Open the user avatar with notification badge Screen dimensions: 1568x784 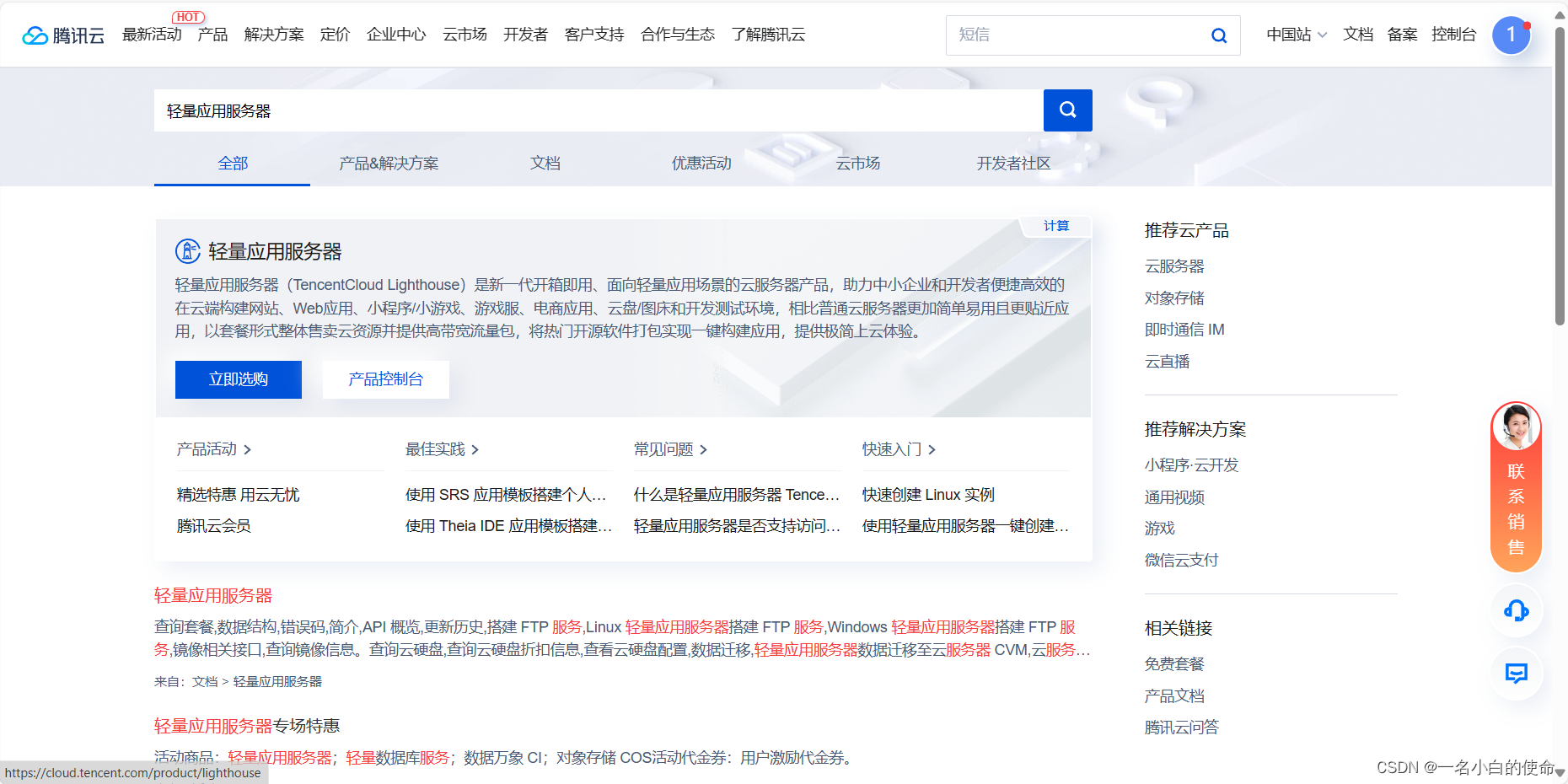point(1512,35)
